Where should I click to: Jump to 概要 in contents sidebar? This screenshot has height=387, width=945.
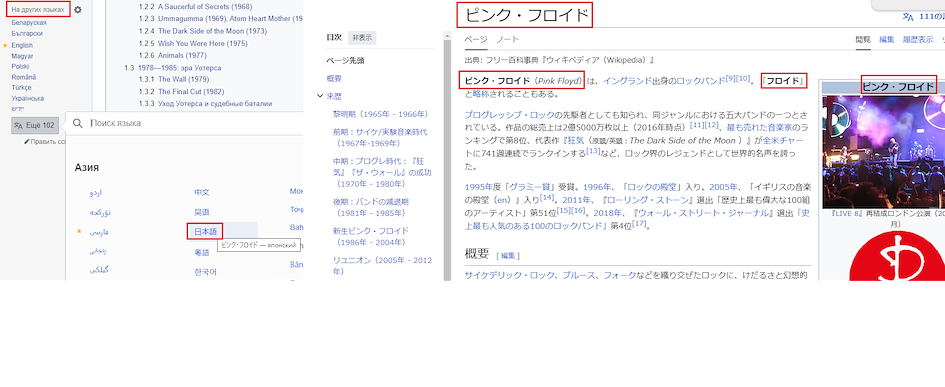click(334, 78)
